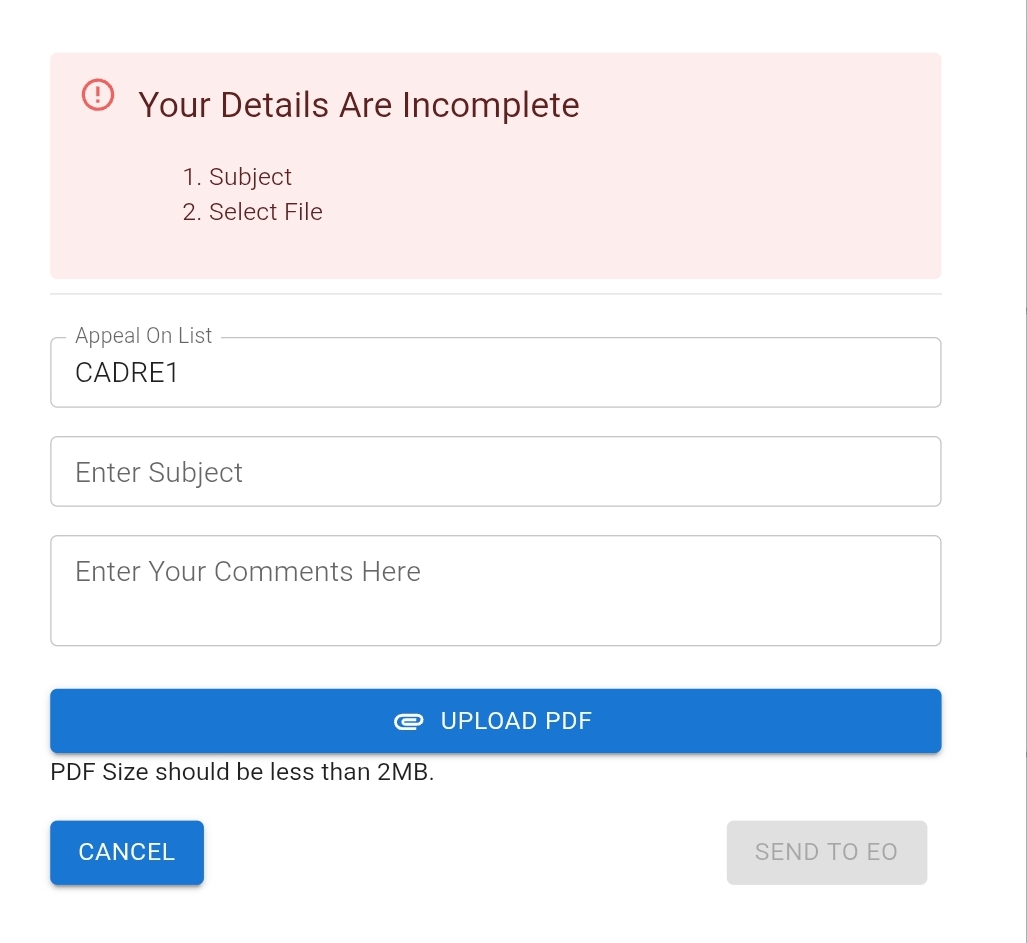Click the PDF size limit notice
Viewport: 1027px width, 943px height.
coord(242,772)
